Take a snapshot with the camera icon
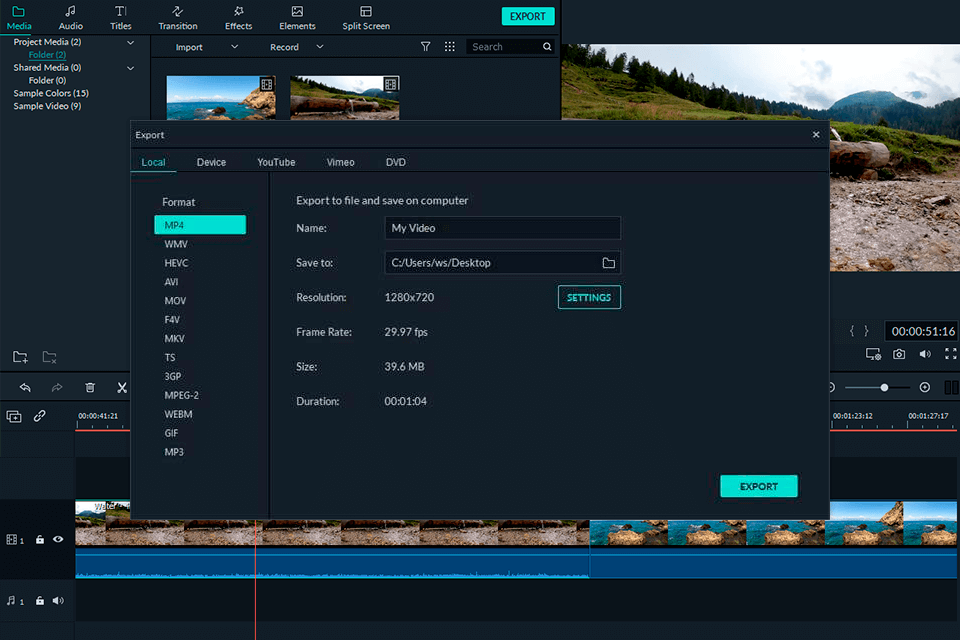Viewport: 960px width, 640px height. pyautogui.click(x=899, y=354)
